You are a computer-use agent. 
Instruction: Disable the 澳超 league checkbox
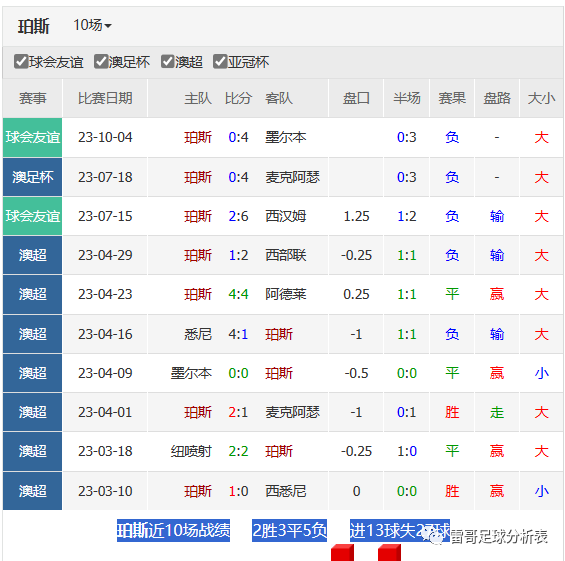(x=168, y=62)
